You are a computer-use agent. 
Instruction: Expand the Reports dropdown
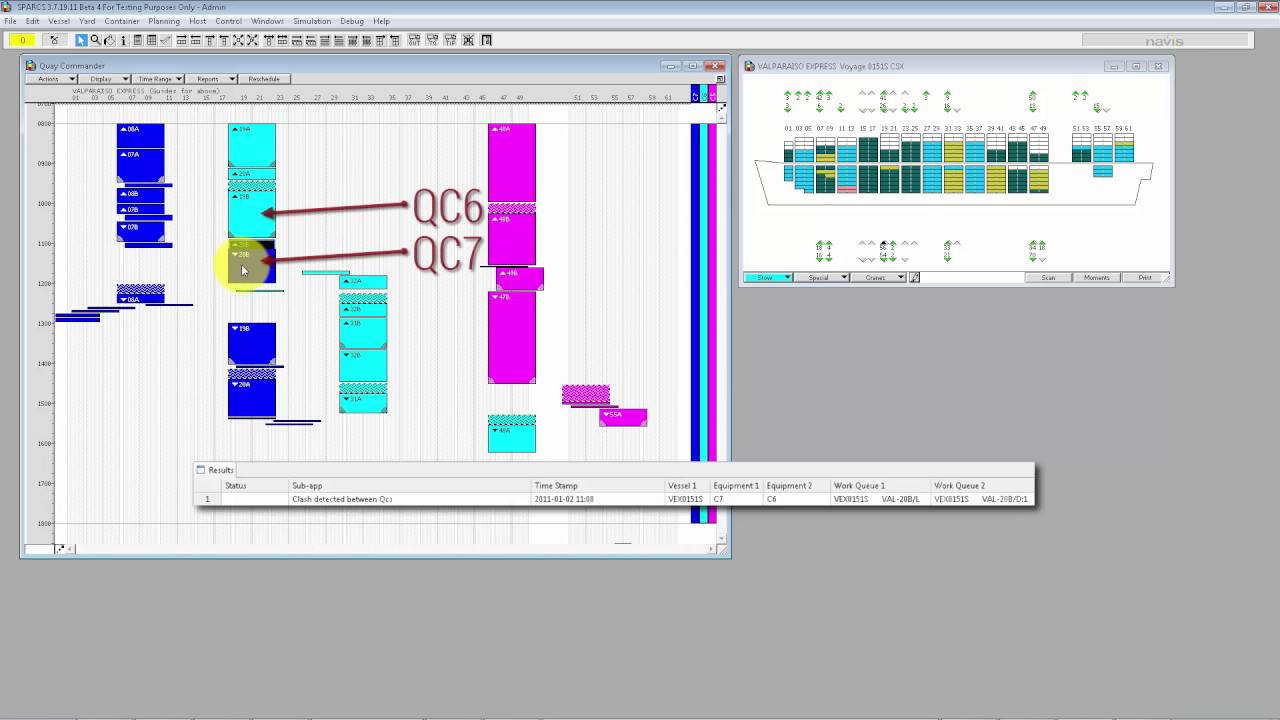point(211,79)
